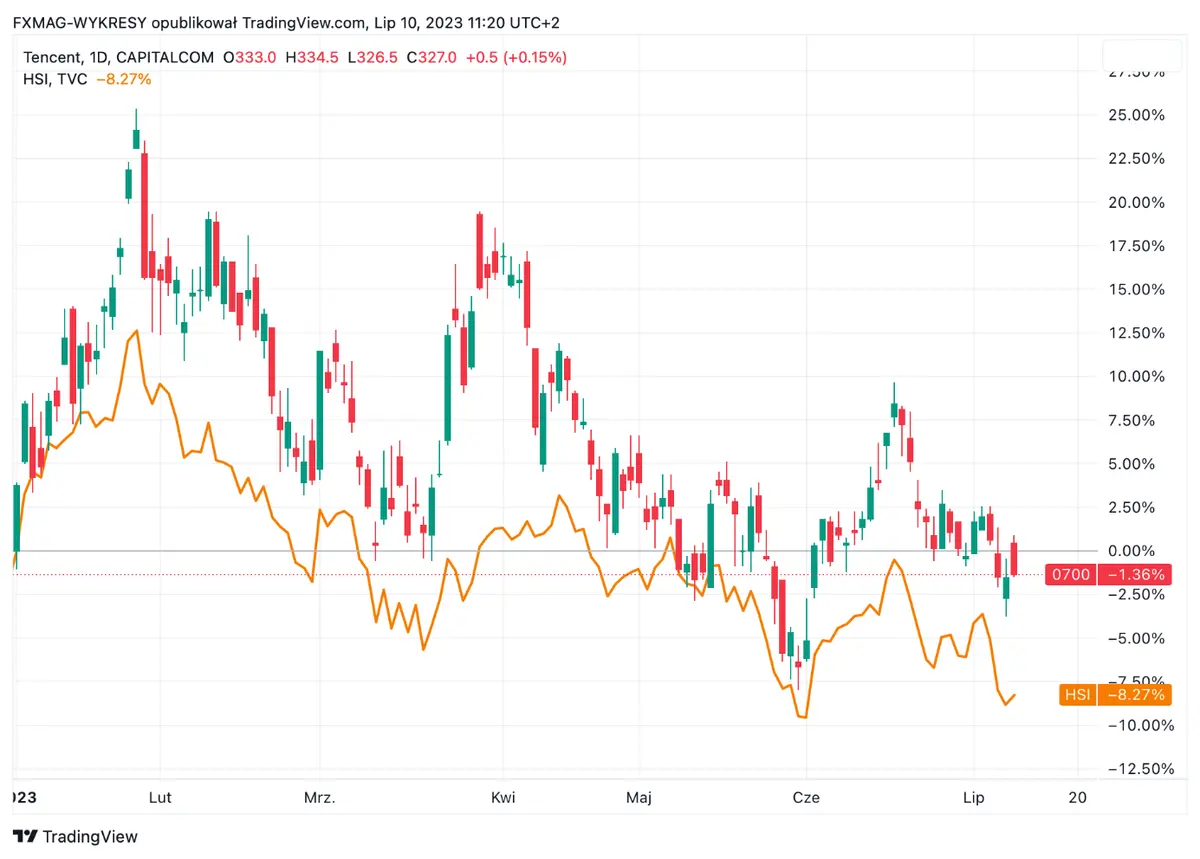Screen dimensions: 1200x859
Task: Click the orange −8.27% indicator value
Action: (122, 79)
